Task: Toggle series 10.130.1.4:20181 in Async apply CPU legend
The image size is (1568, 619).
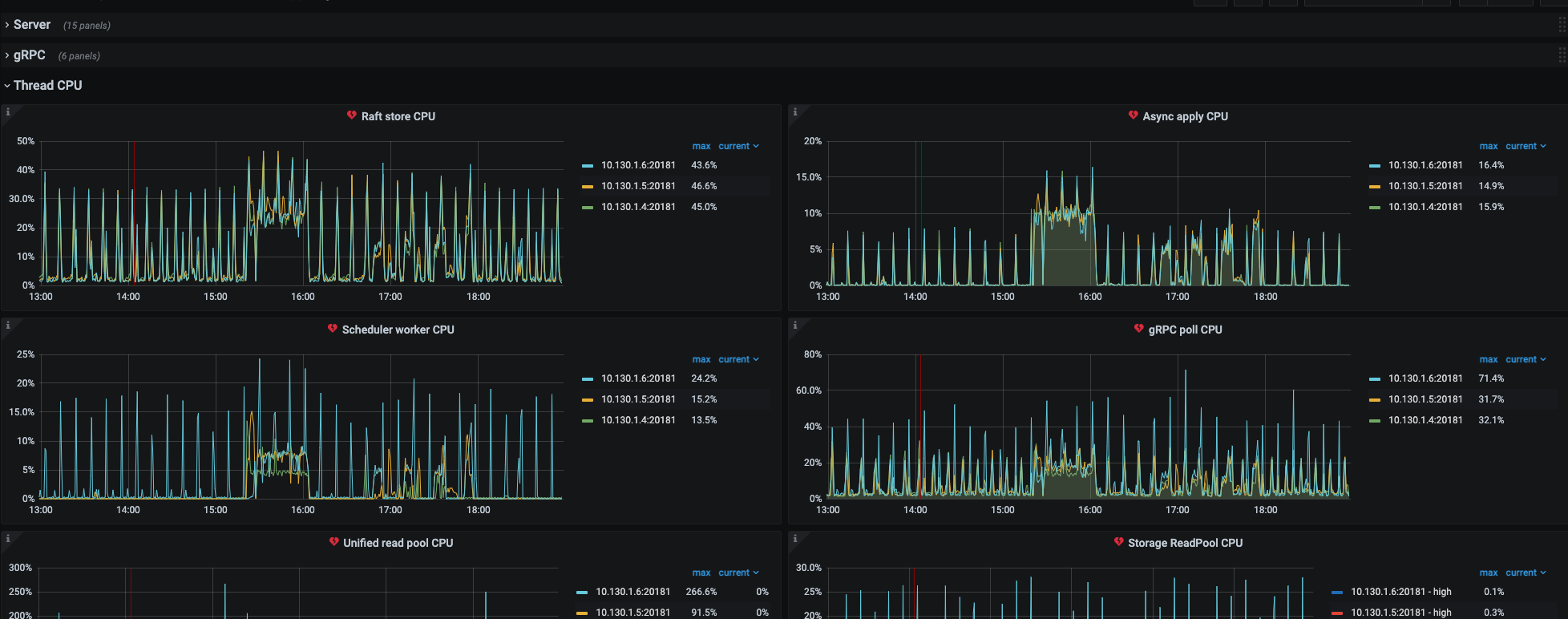Action: (1425, 207)
